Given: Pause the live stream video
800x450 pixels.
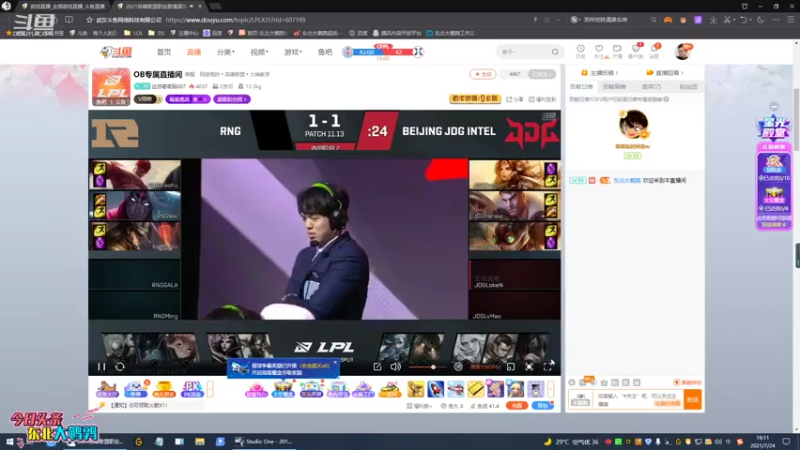Looking at the screenshot, I should pos(102,366).
